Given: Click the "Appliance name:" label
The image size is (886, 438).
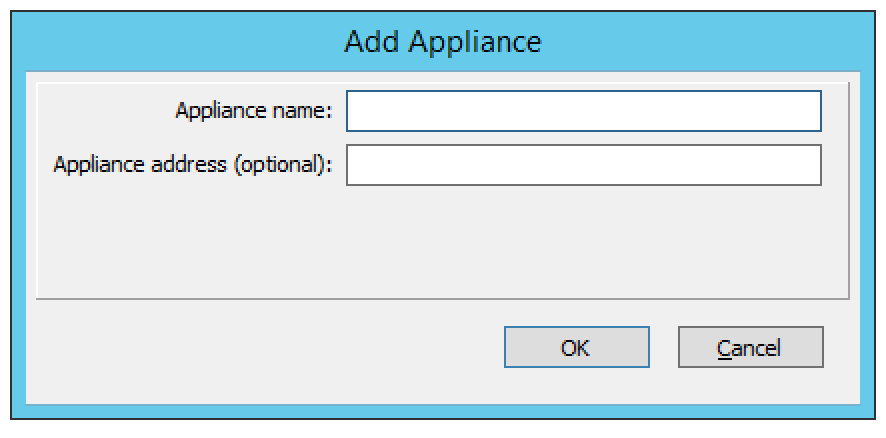Looking at the screenshot, I should pyautogui.click(x=254, y=111).
